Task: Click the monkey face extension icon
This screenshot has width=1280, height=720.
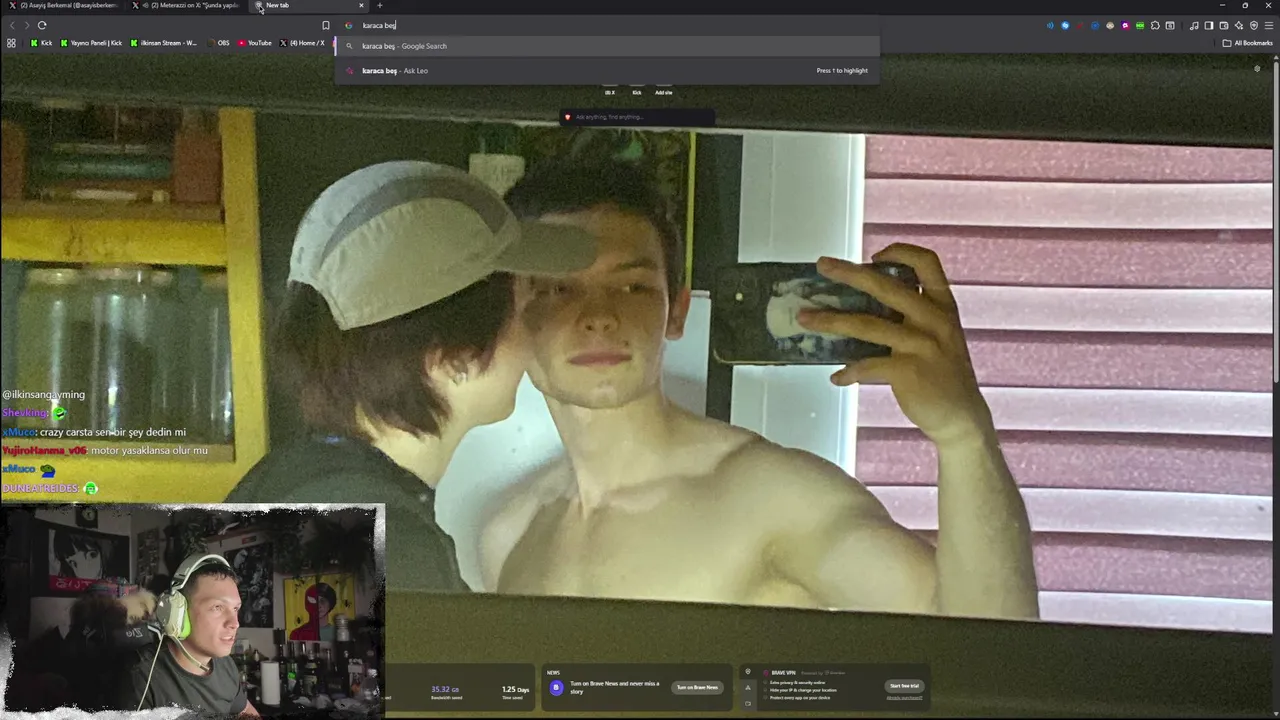Action: coord(1110,25)
